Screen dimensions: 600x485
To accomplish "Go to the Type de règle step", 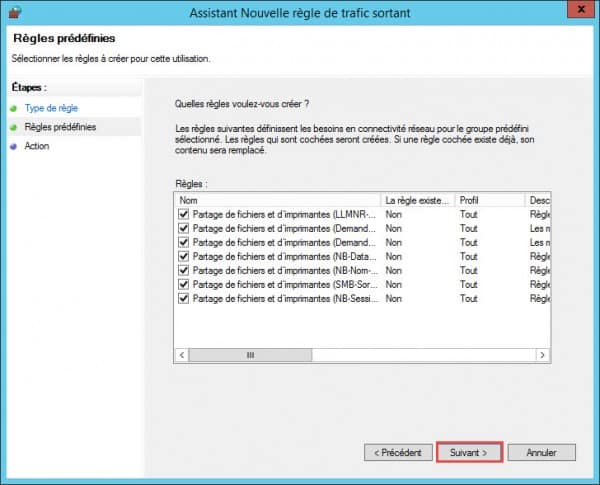I will (x=51, y=108).
